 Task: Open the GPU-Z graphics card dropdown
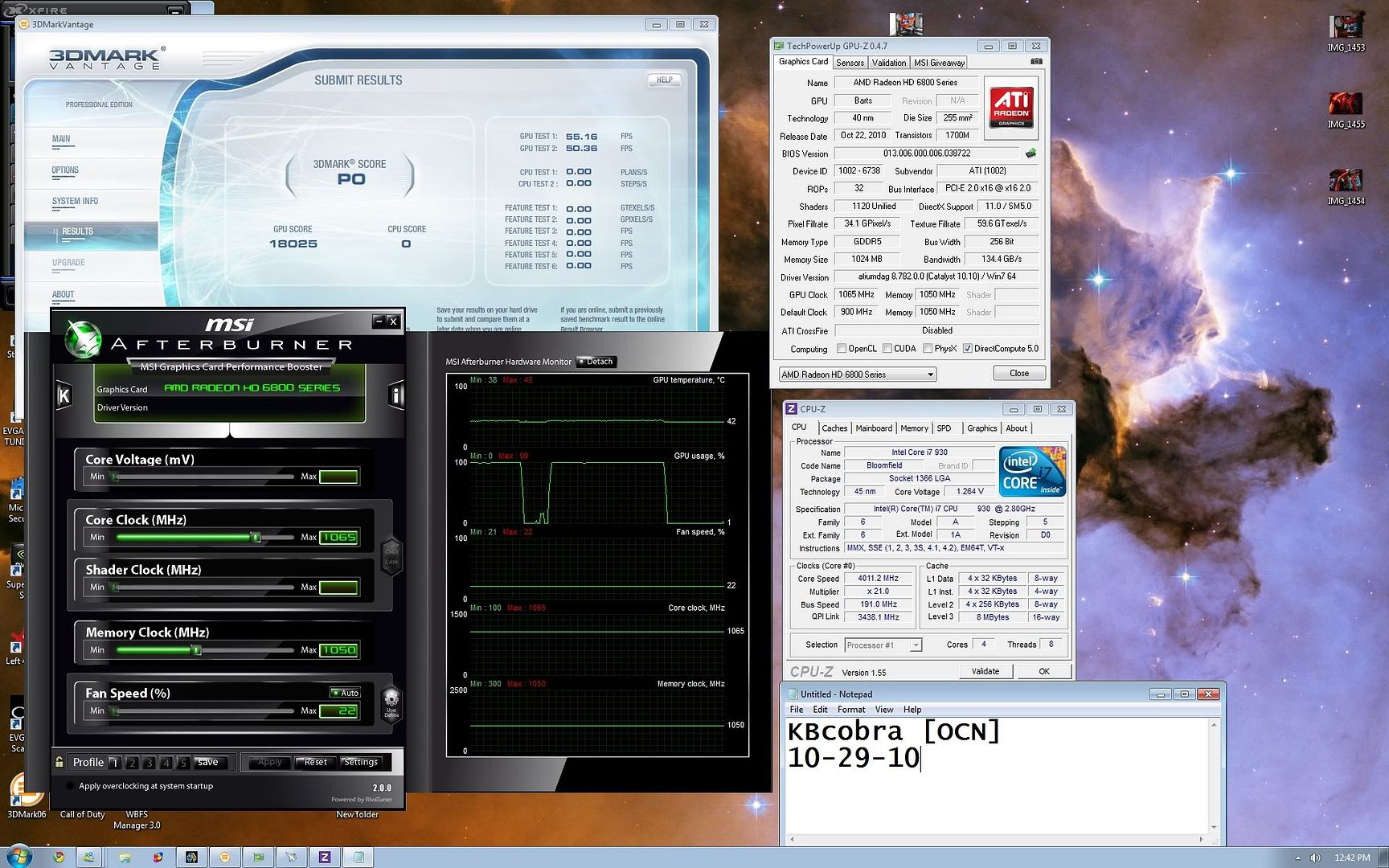(857, 375)
